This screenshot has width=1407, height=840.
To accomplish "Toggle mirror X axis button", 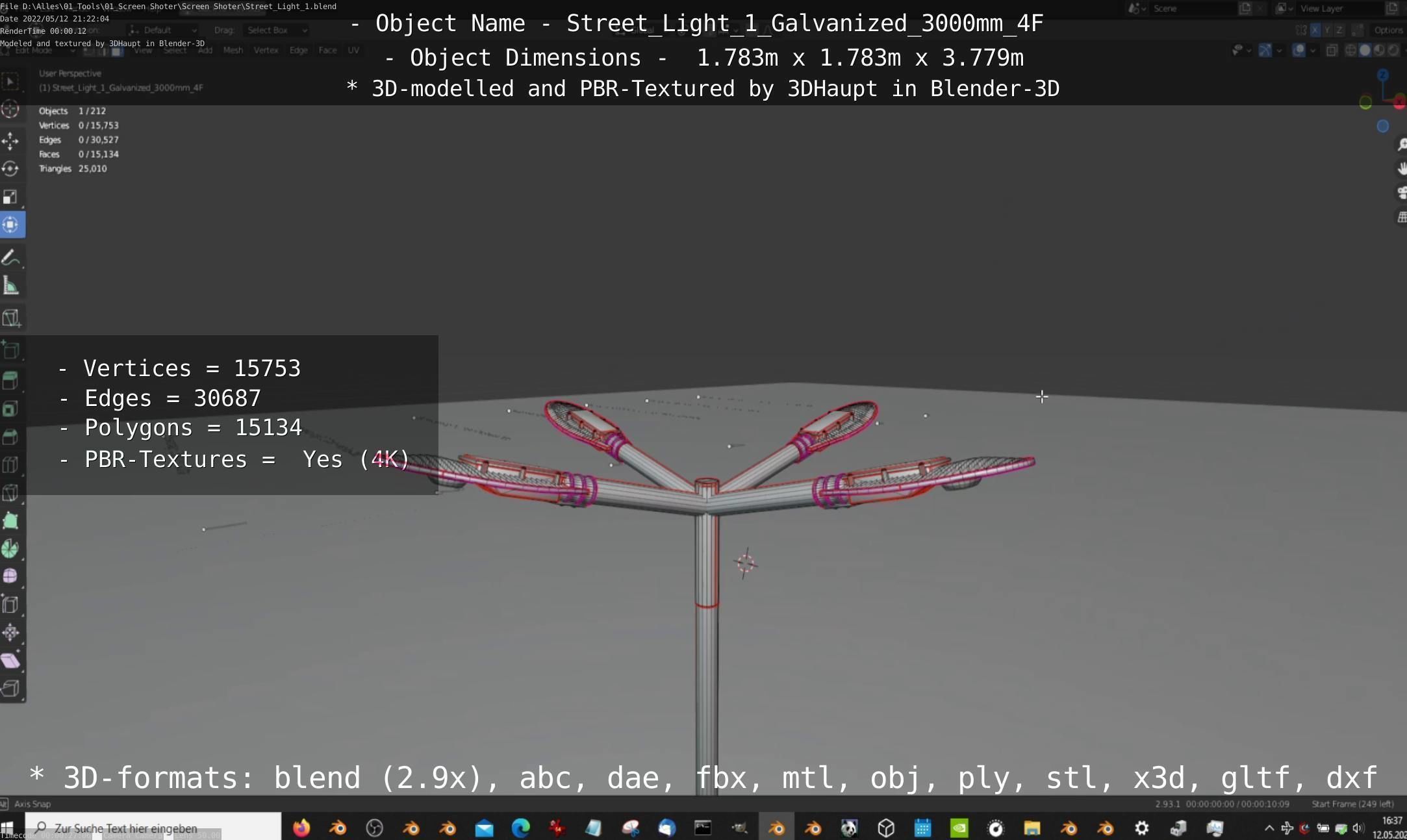I will 1315,31.
